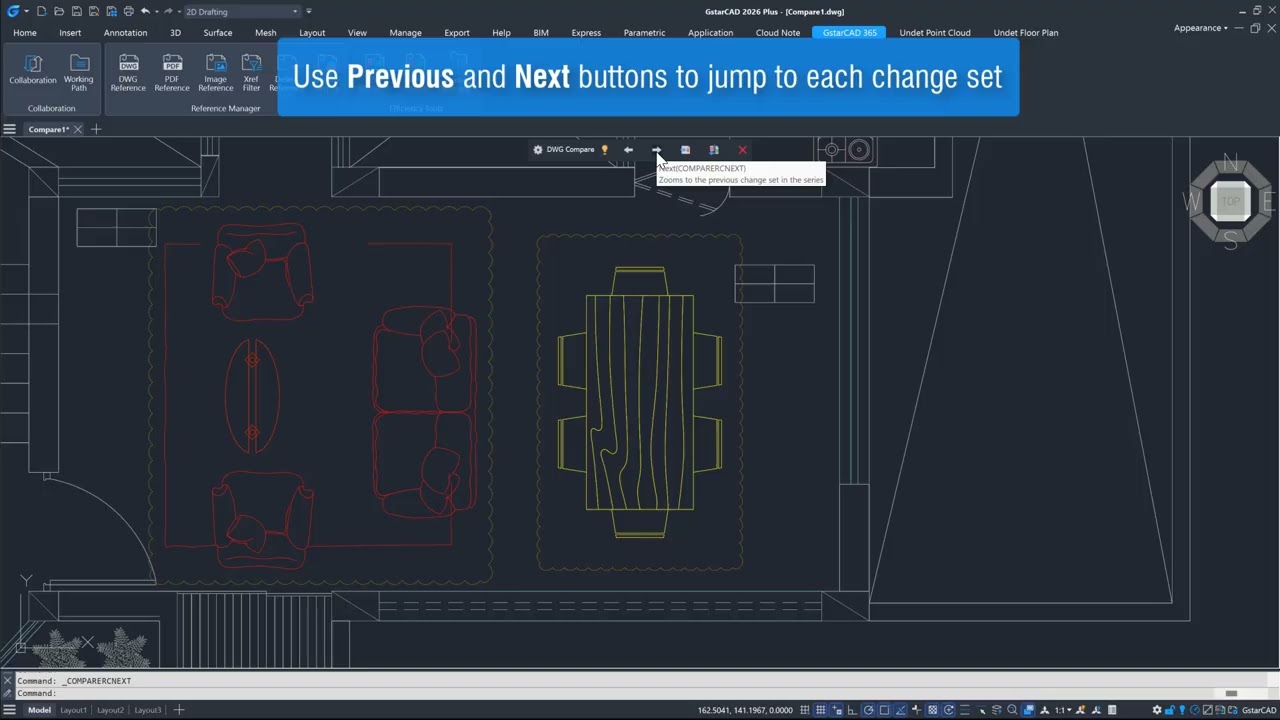Switch to the Insert ribbon tab
Screen dimensions: 1280x720
click(70, 33)
